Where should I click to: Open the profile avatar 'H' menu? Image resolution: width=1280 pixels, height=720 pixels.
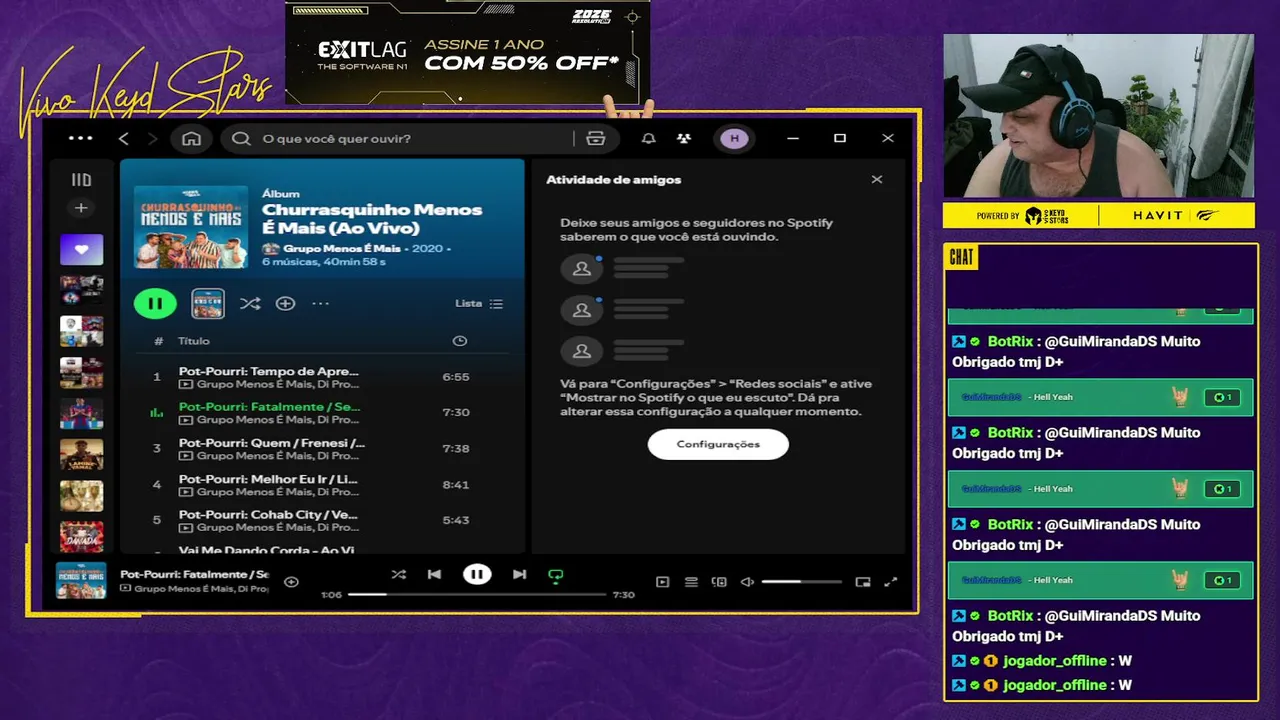[734, 138]
